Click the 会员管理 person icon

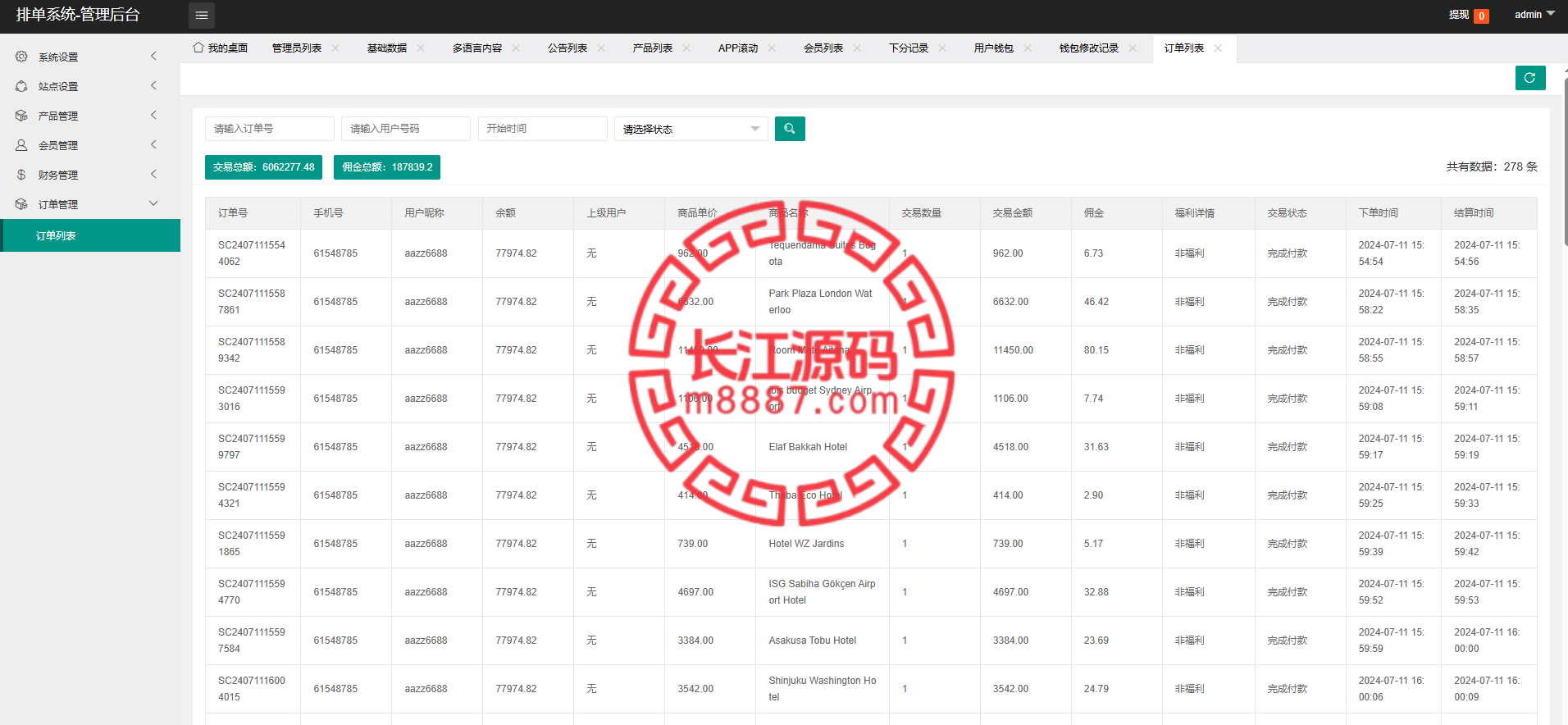(x=21, y=145)
